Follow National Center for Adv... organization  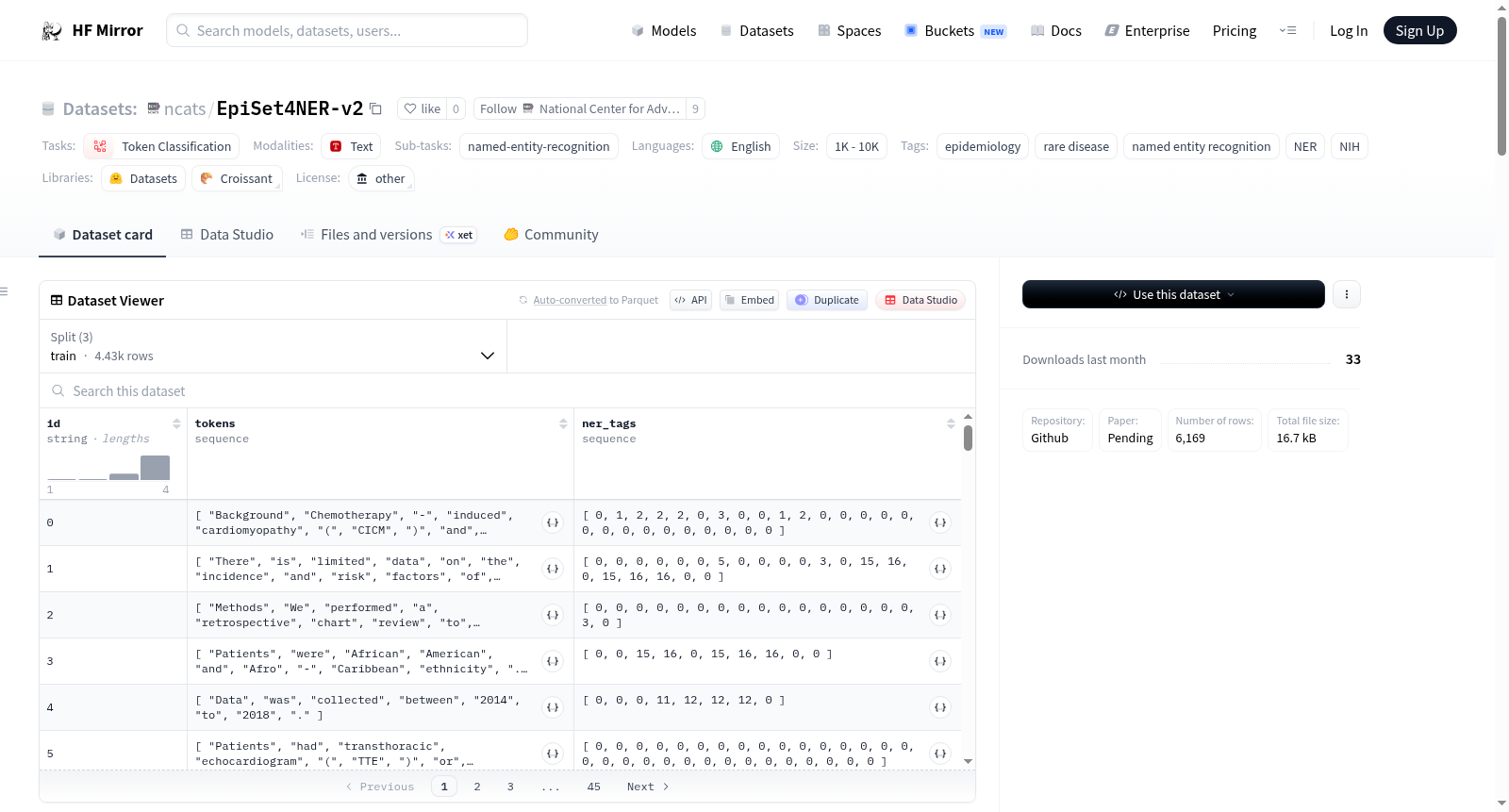(580, 108)
